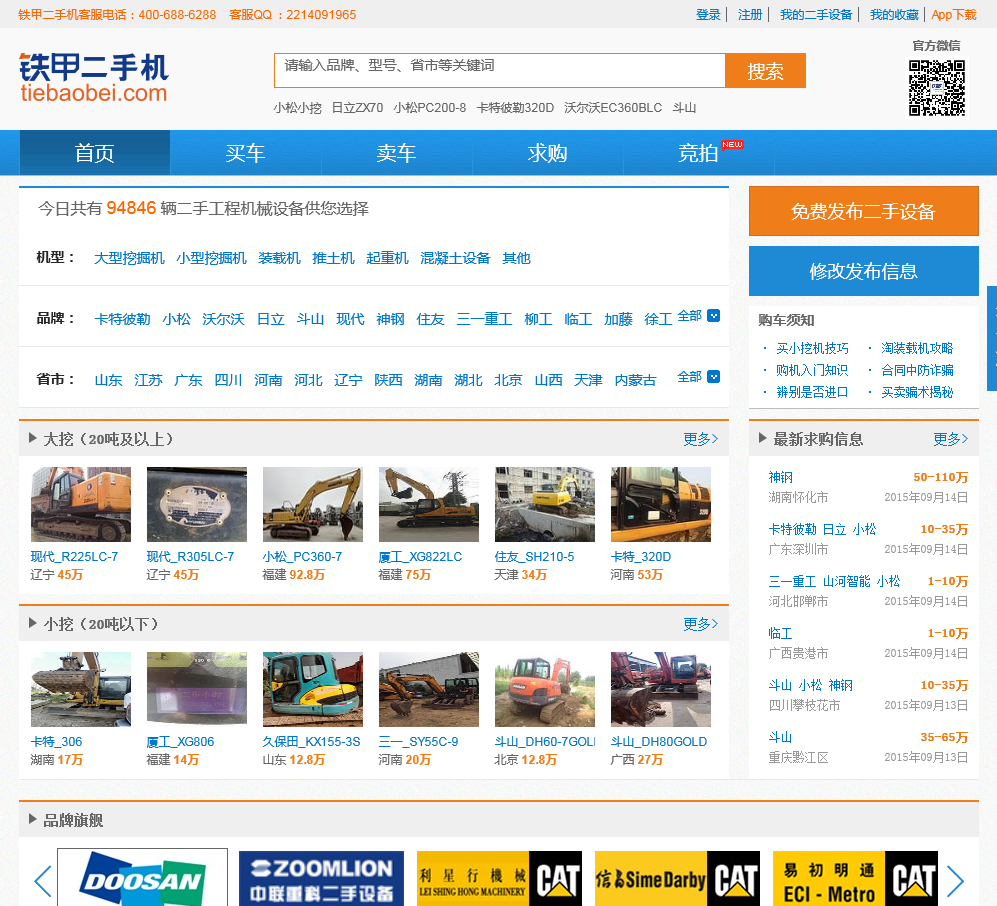View more large excavators via 更多

point(701,439)
